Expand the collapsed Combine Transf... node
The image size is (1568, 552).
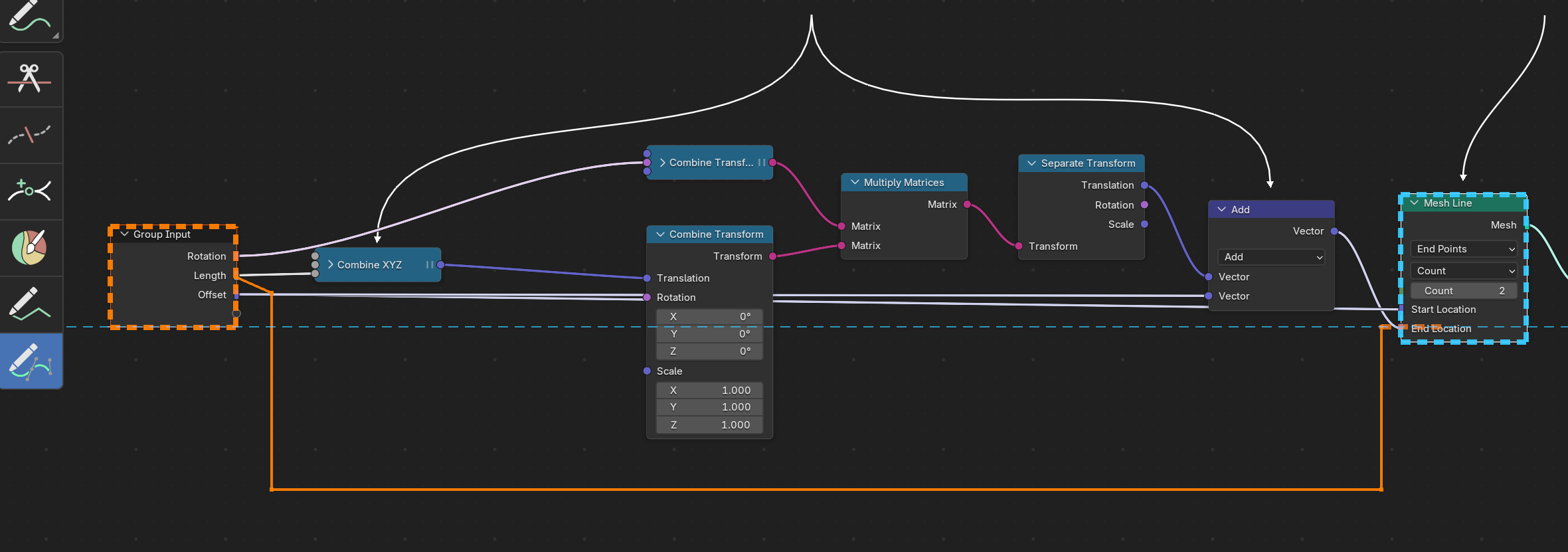pos(662,162)
